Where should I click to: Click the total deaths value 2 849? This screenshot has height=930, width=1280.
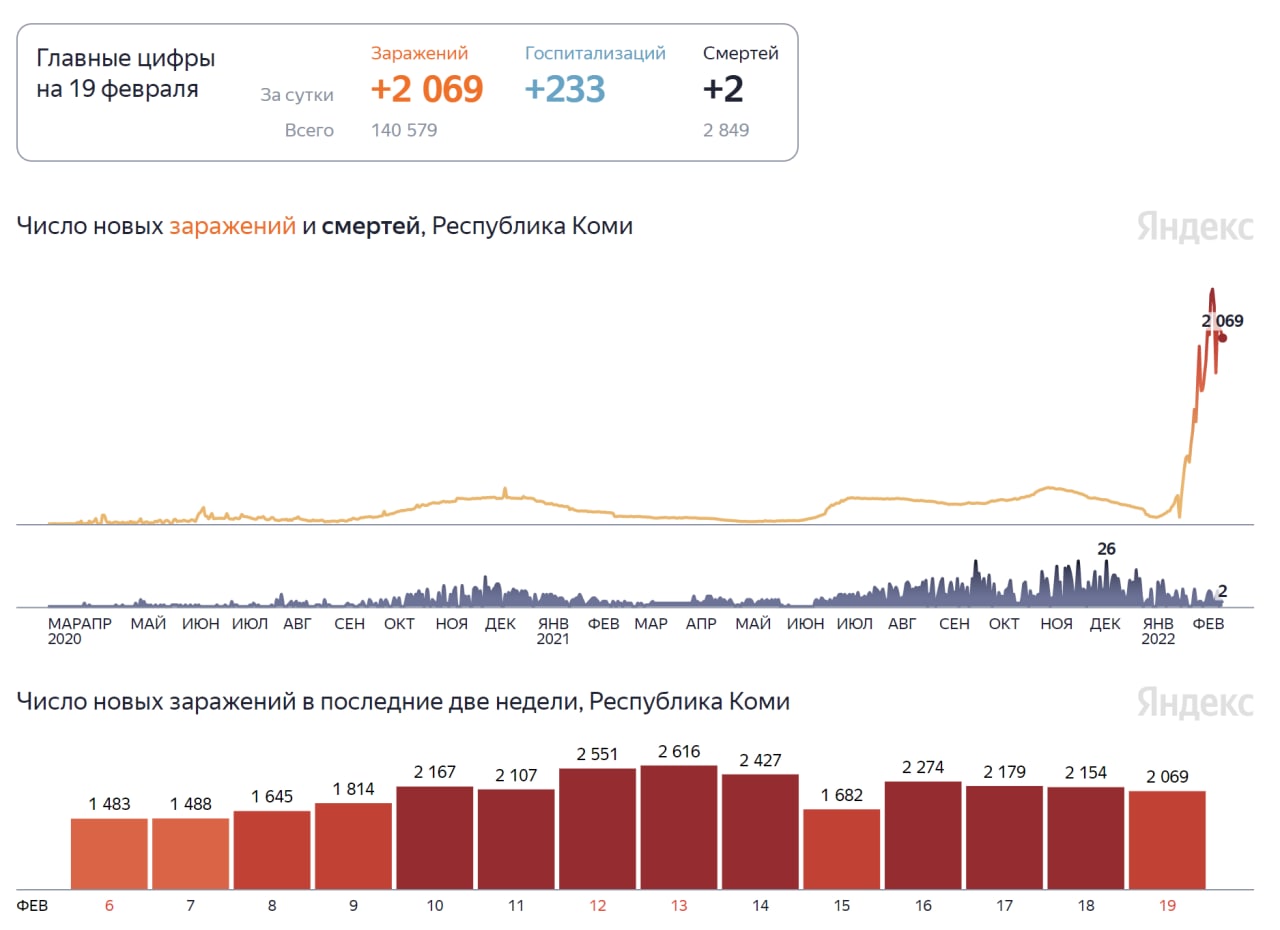[726, 130]
